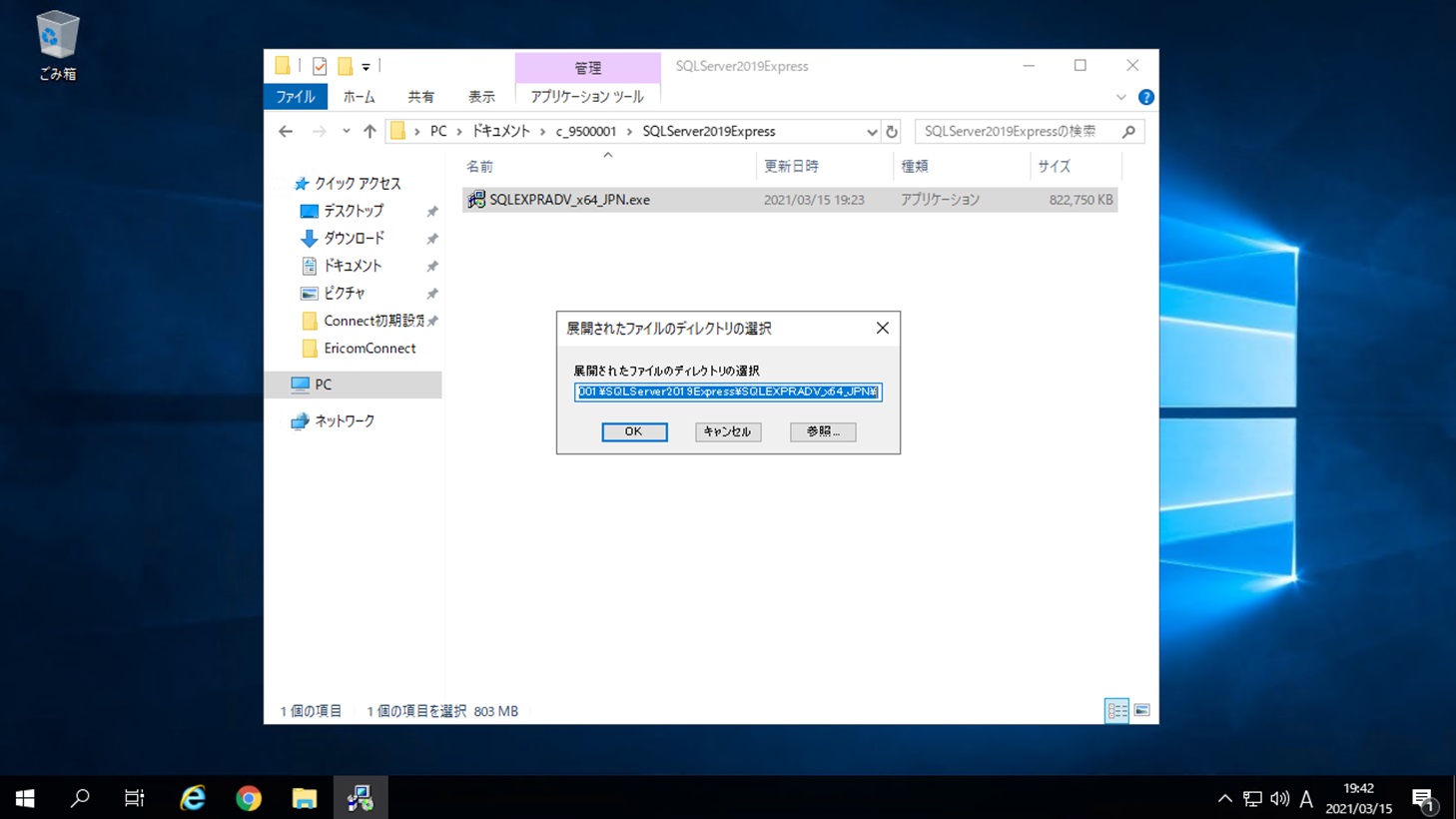Click the 参照... browse button
This screenshot has height=819, width=1456.
pos(822,431)
